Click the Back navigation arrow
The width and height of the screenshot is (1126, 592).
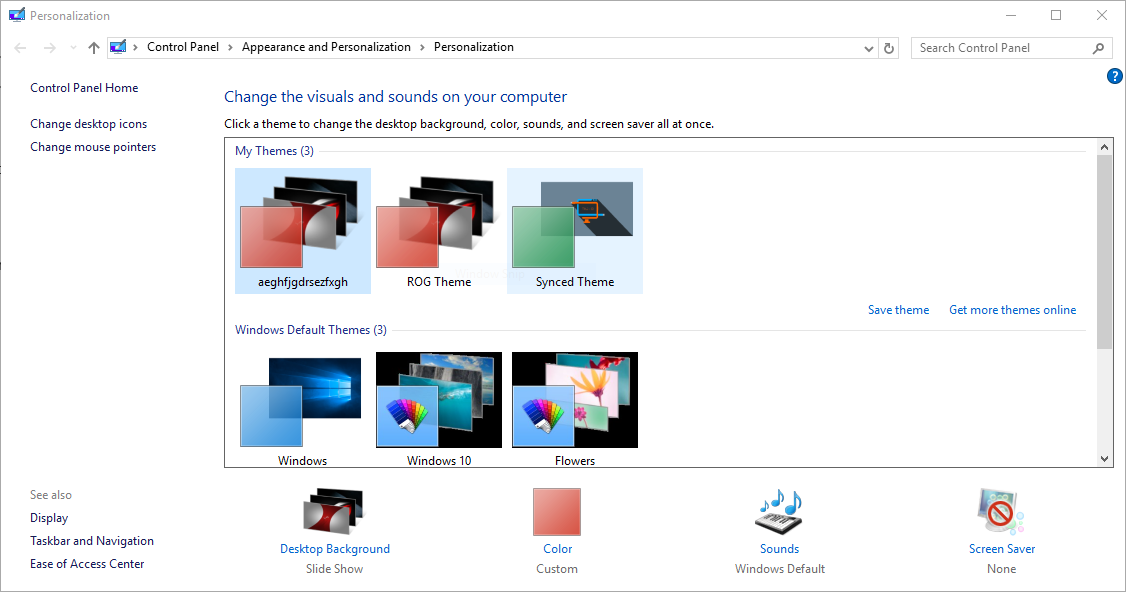click(x=20, y=47)
